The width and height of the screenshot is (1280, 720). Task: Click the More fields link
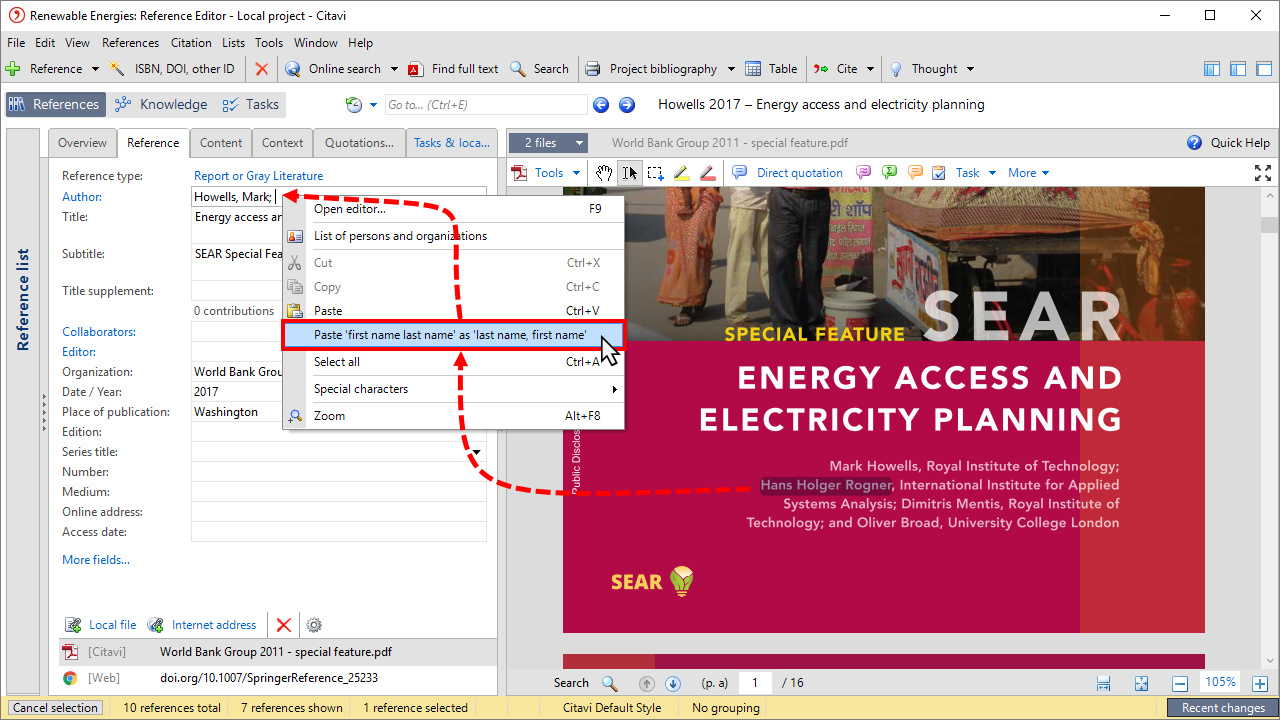point(96,560)
